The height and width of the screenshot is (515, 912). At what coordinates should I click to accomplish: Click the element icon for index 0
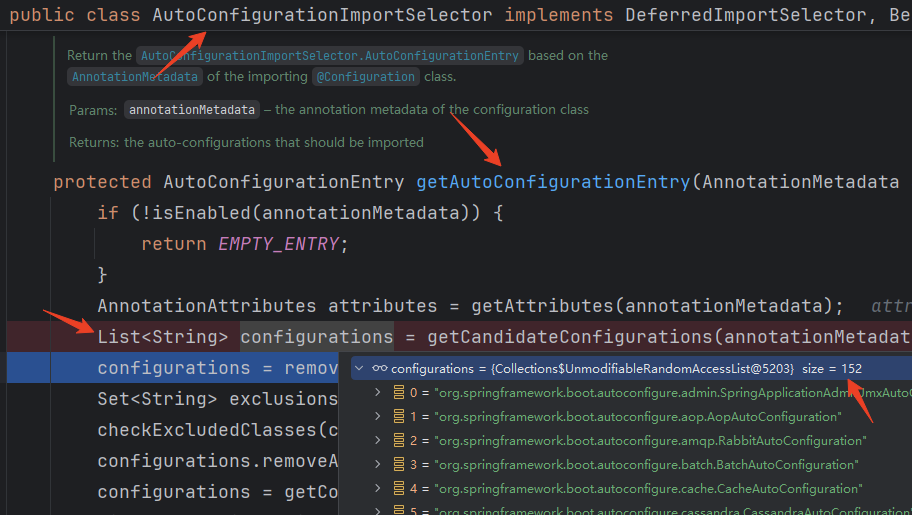(398, 393)
